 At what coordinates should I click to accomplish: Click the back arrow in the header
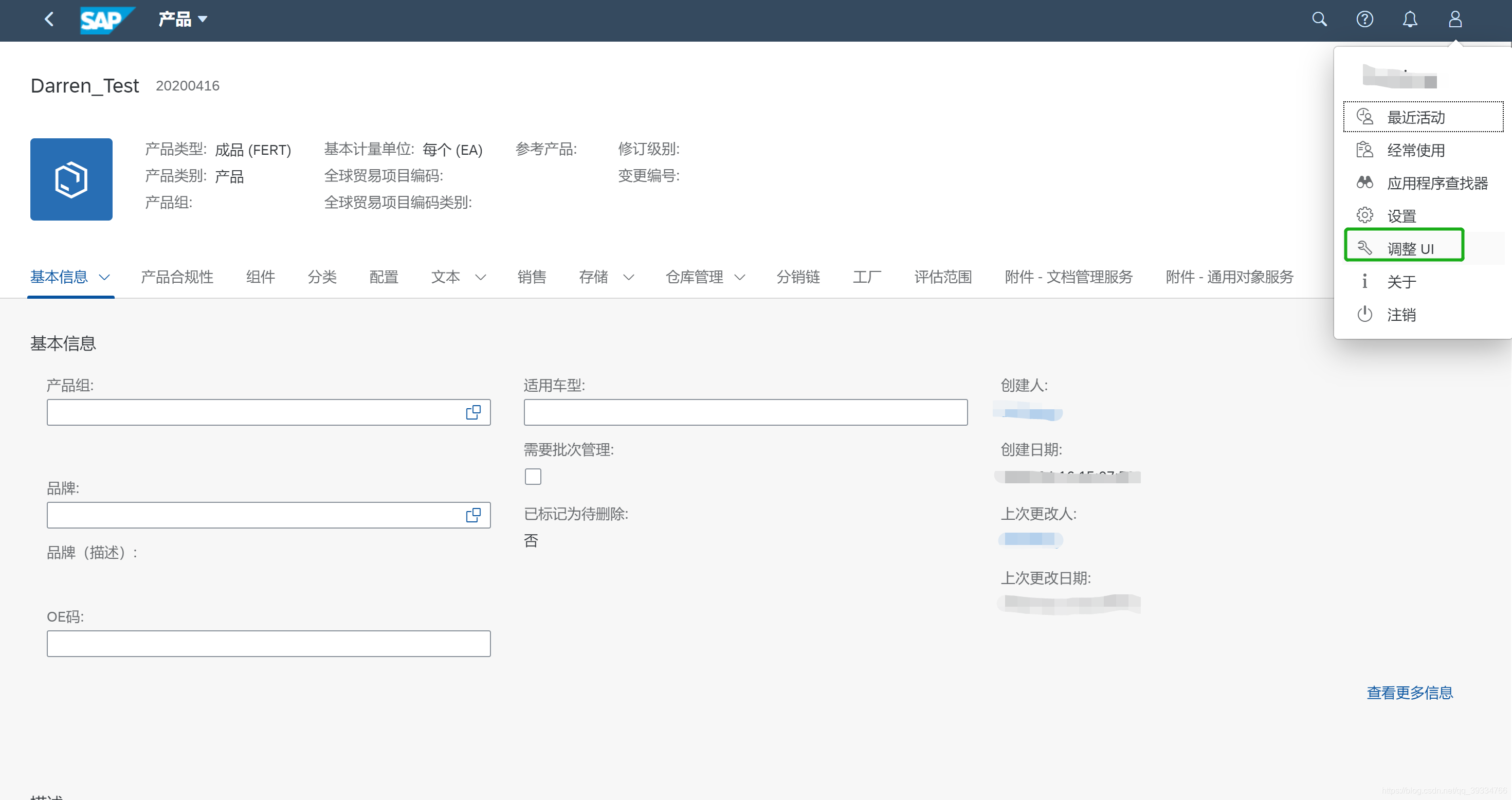point(49,20)
